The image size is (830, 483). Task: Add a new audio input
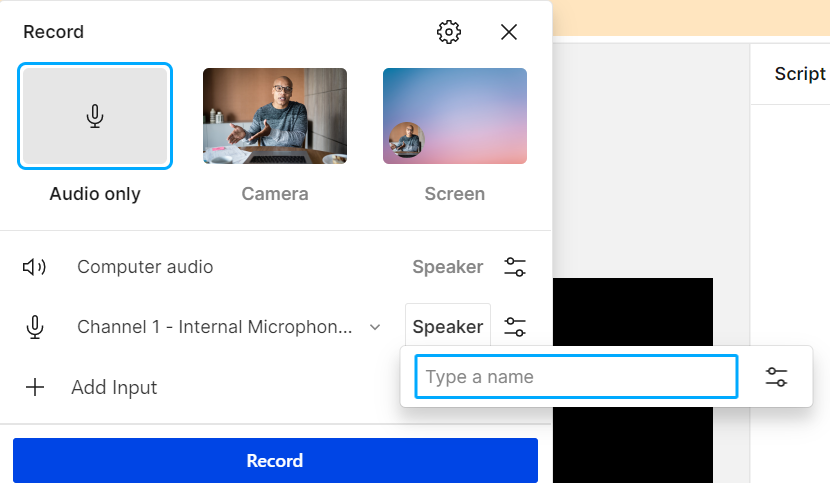tap(92, 387)
